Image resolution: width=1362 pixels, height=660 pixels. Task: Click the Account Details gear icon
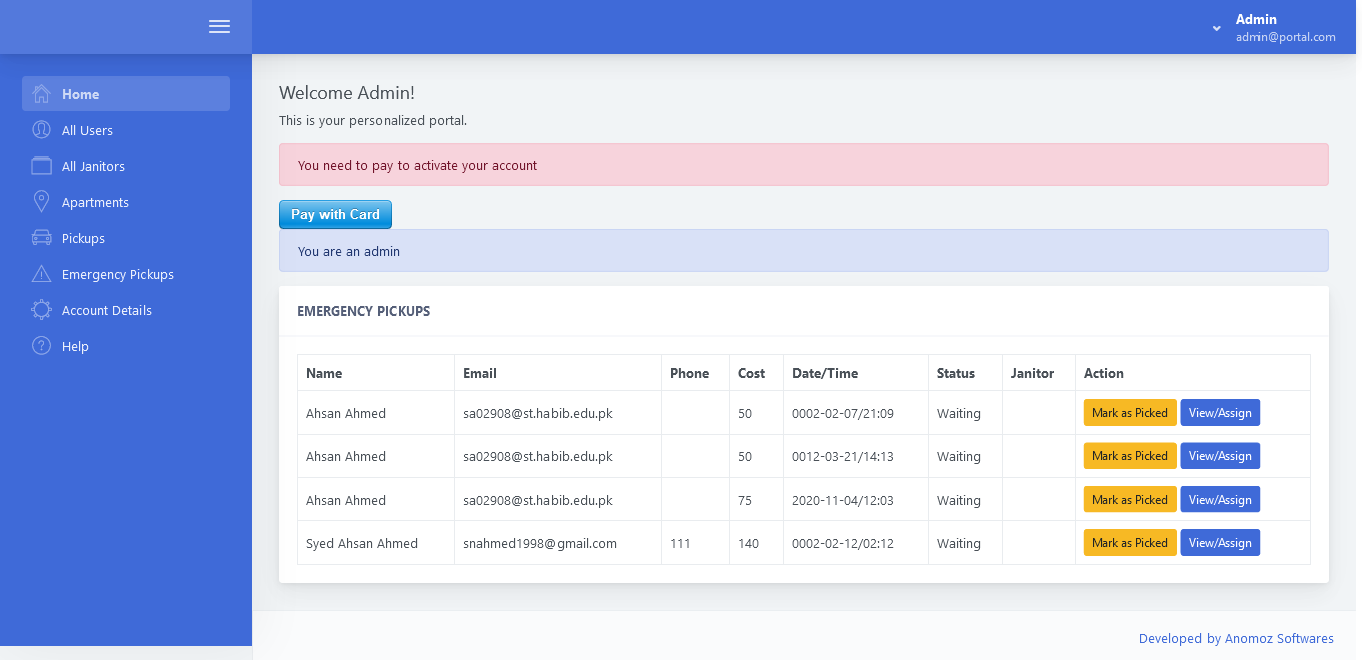41,310
